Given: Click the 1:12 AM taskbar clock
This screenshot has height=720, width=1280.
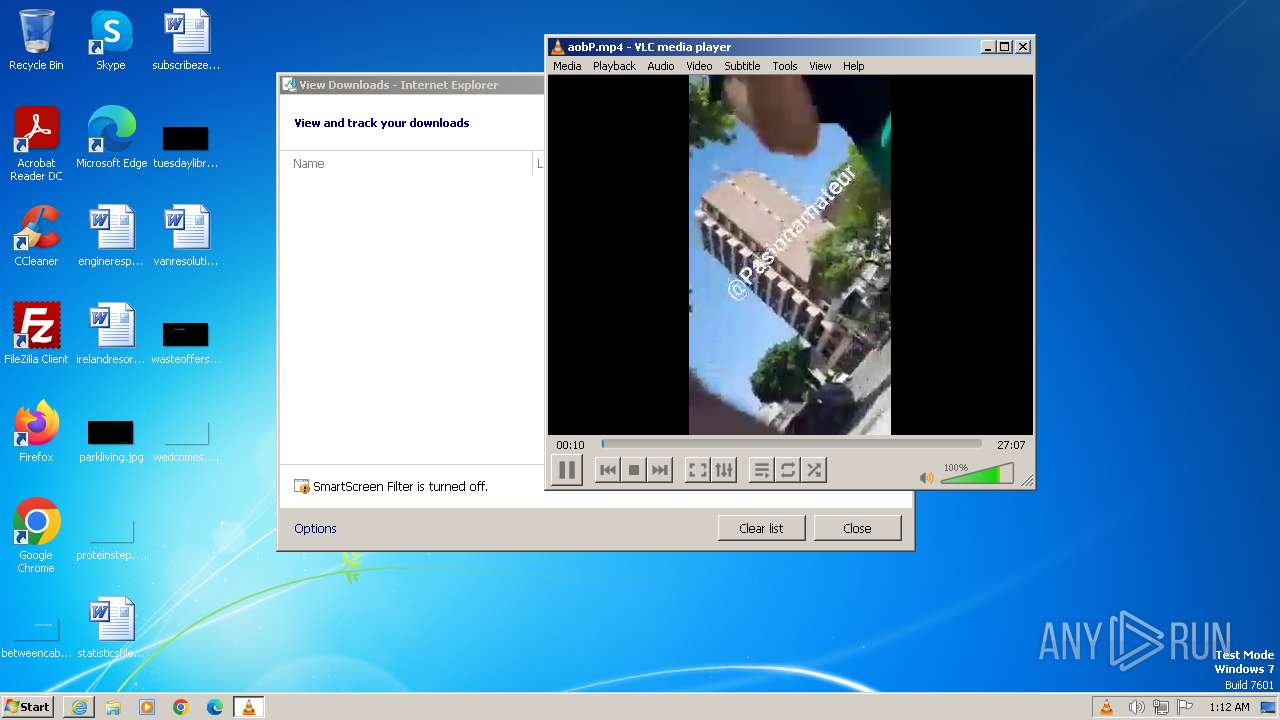Looking at the screenshot, I should coord(1229,707).
